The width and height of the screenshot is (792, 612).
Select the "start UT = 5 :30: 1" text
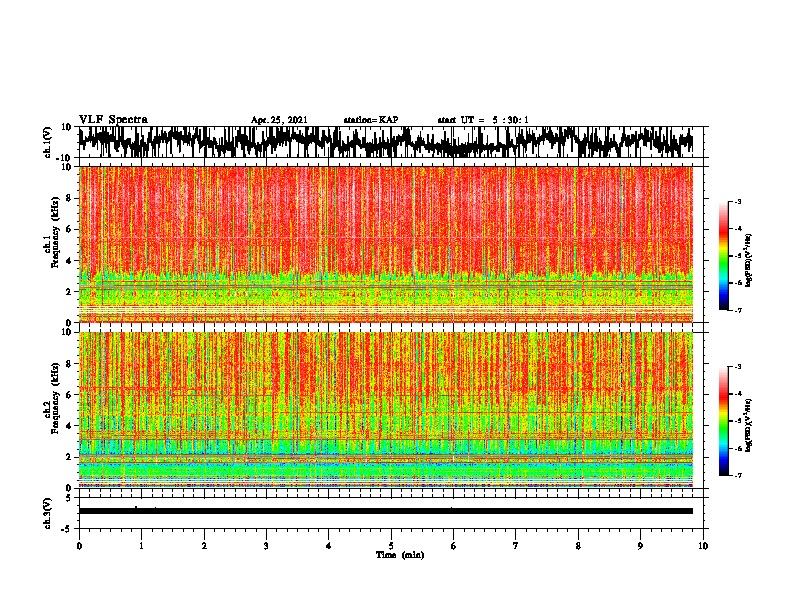click(483, 120)
